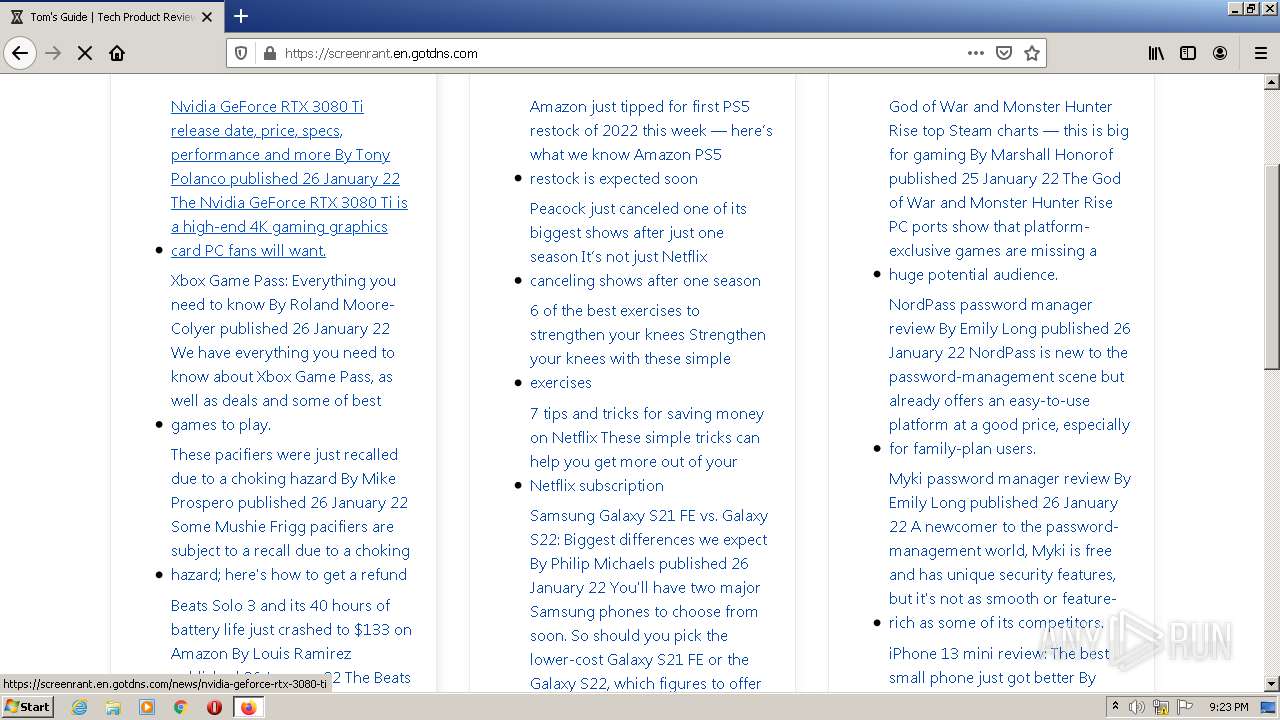Open Peacock canceled shows article
Image resolution: width=1280 pixels, height=720 pixels.
[645, 244]
